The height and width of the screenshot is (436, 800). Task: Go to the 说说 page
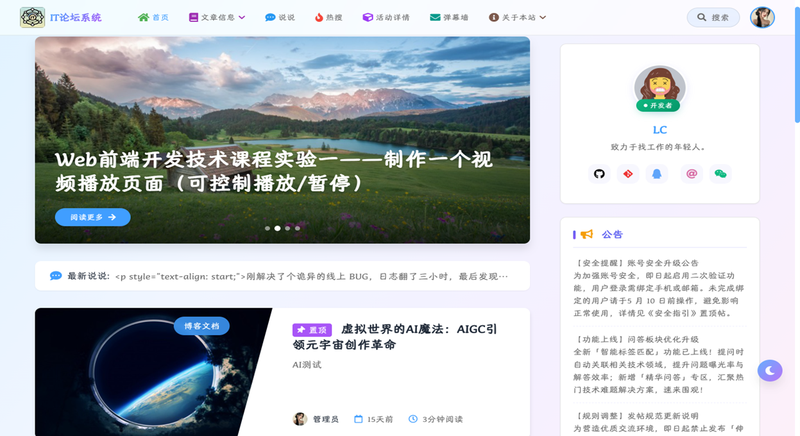click(280, 17)
